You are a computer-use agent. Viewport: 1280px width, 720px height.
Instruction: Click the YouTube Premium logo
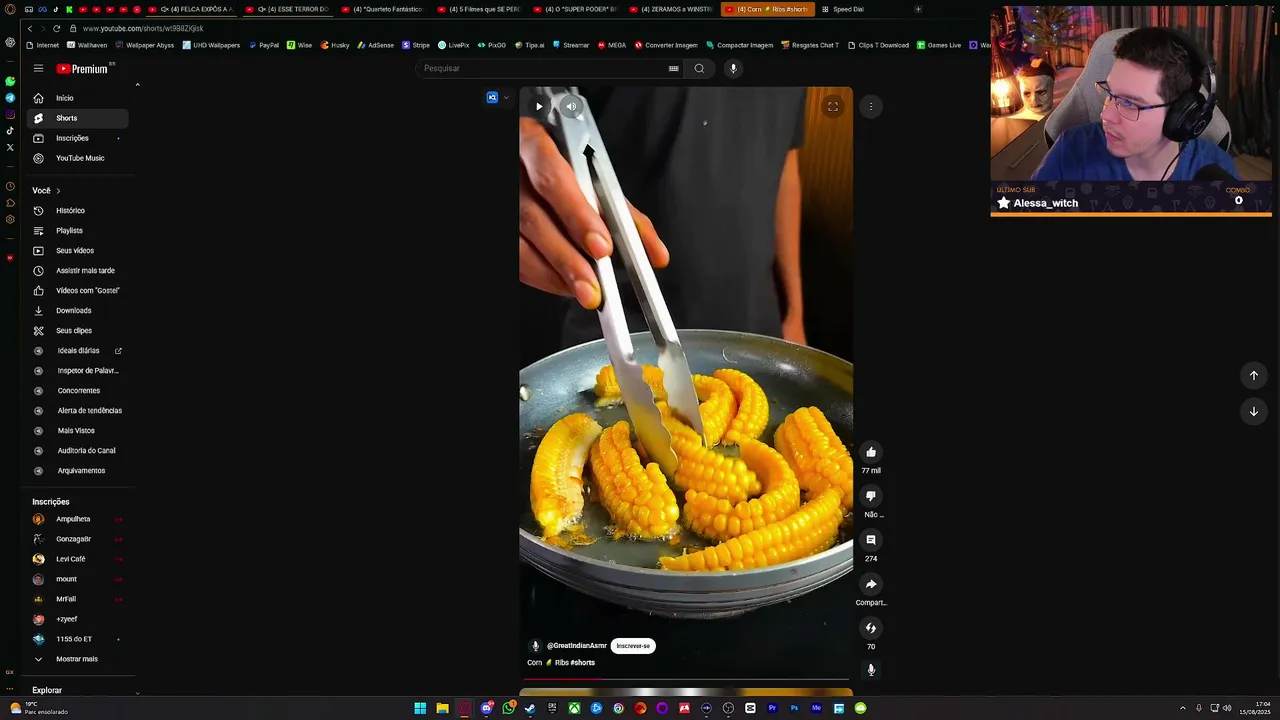tap(84, 69)
